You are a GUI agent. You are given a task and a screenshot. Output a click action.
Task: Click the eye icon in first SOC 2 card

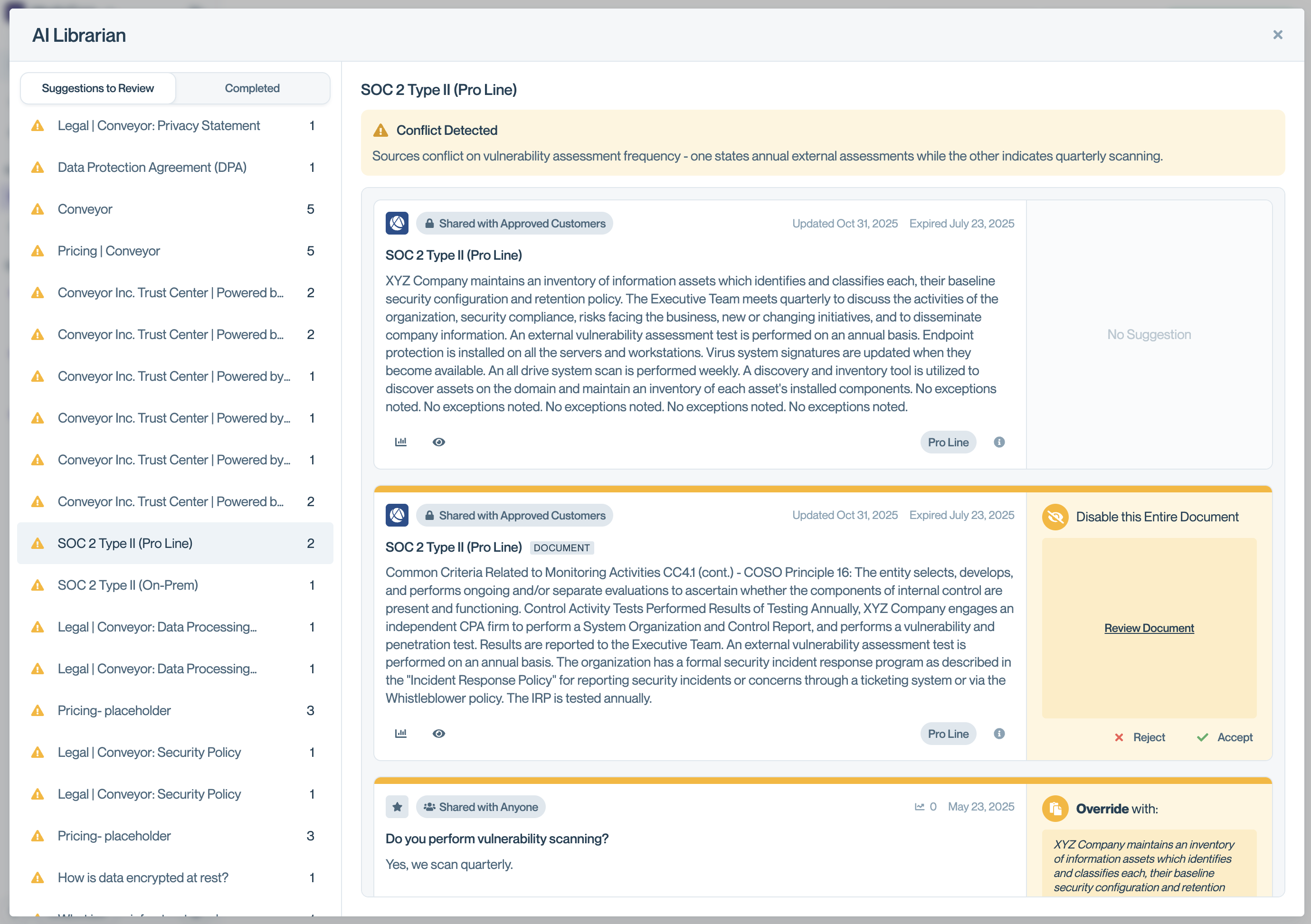pos(438,442)
